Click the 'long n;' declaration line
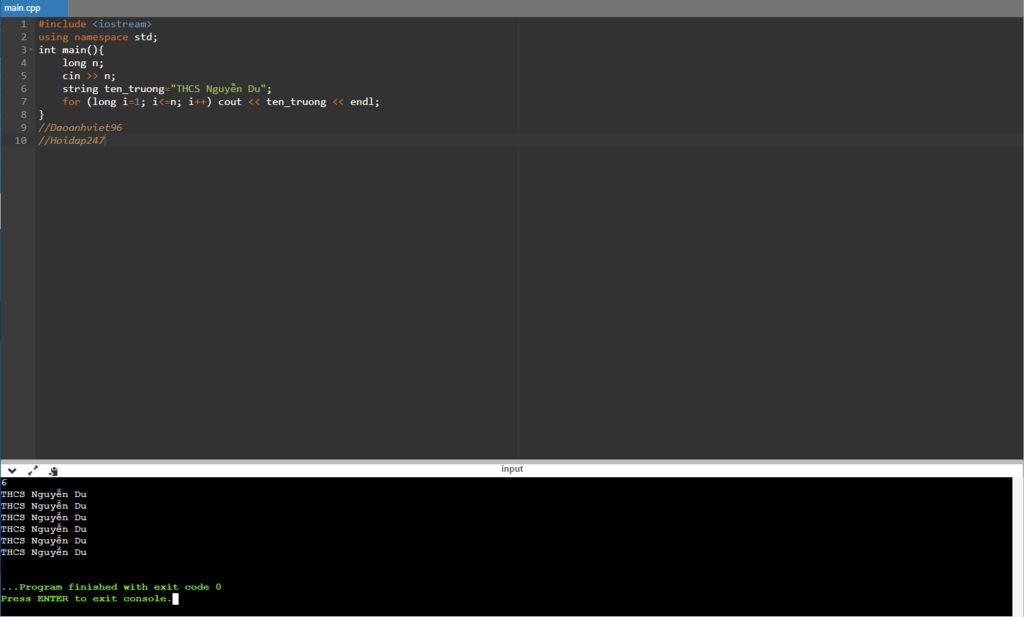The image size is (1024, 617). coord(83,63)
